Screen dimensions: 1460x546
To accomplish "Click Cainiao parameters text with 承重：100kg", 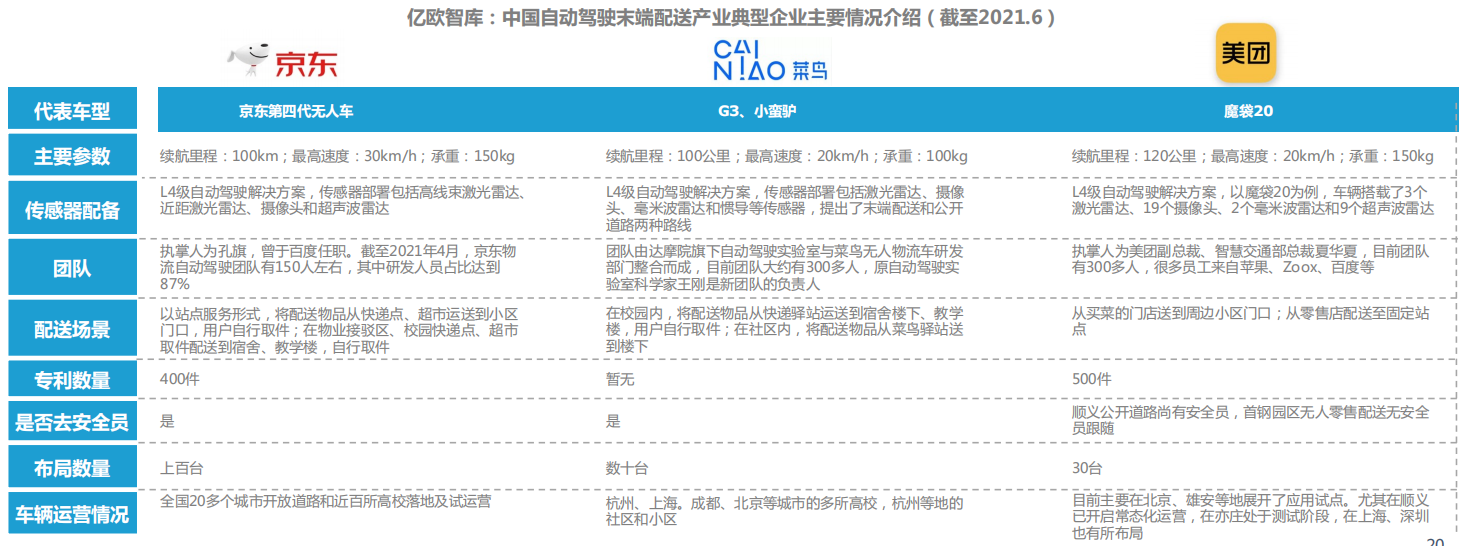I will [x=787, y=156].
